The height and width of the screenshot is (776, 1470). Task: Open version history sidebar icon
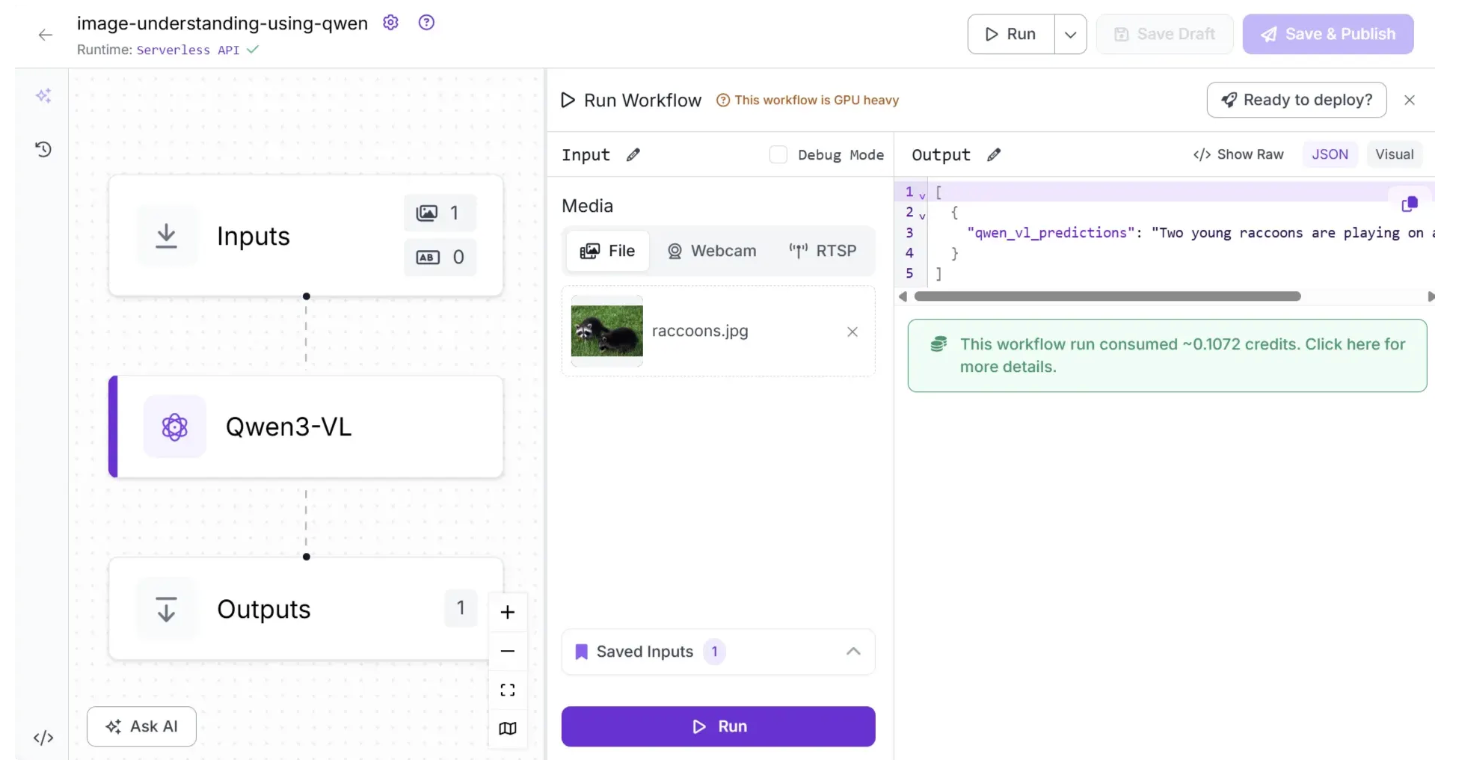pyautogui.click(x=43, y=149)
